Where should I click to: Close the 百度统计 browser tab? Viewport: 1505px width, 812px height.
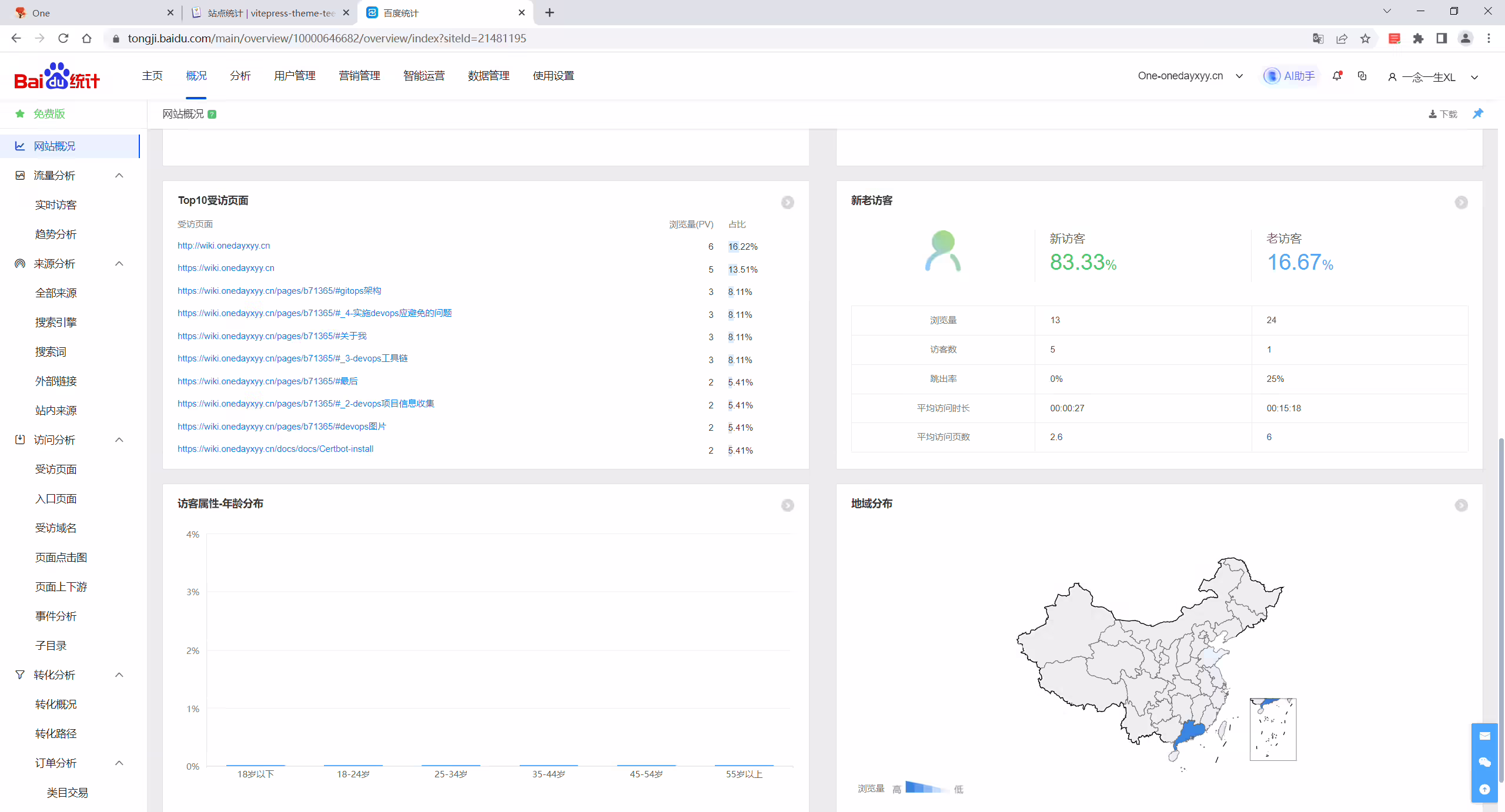[521, 12]
